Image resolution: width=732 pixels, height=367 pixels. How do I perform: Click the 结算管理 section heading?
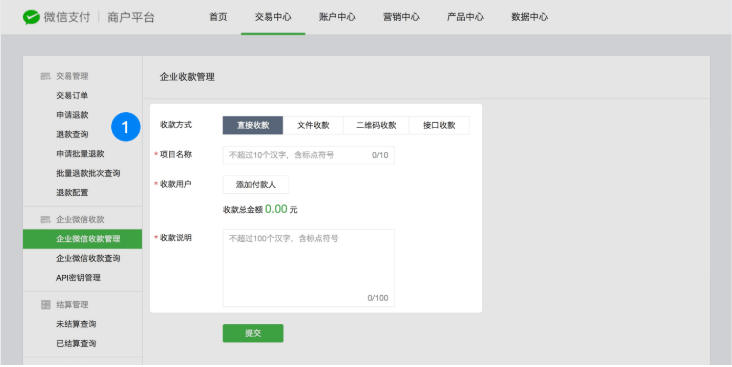(x=72, y=304)
